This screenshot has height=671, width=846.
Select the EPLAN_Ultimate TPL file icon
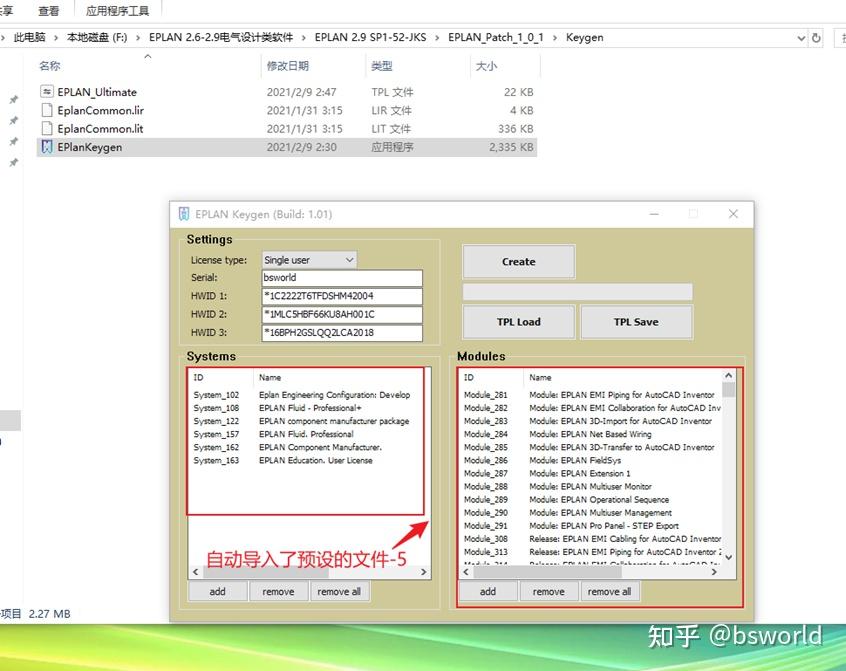pos(47,92)
